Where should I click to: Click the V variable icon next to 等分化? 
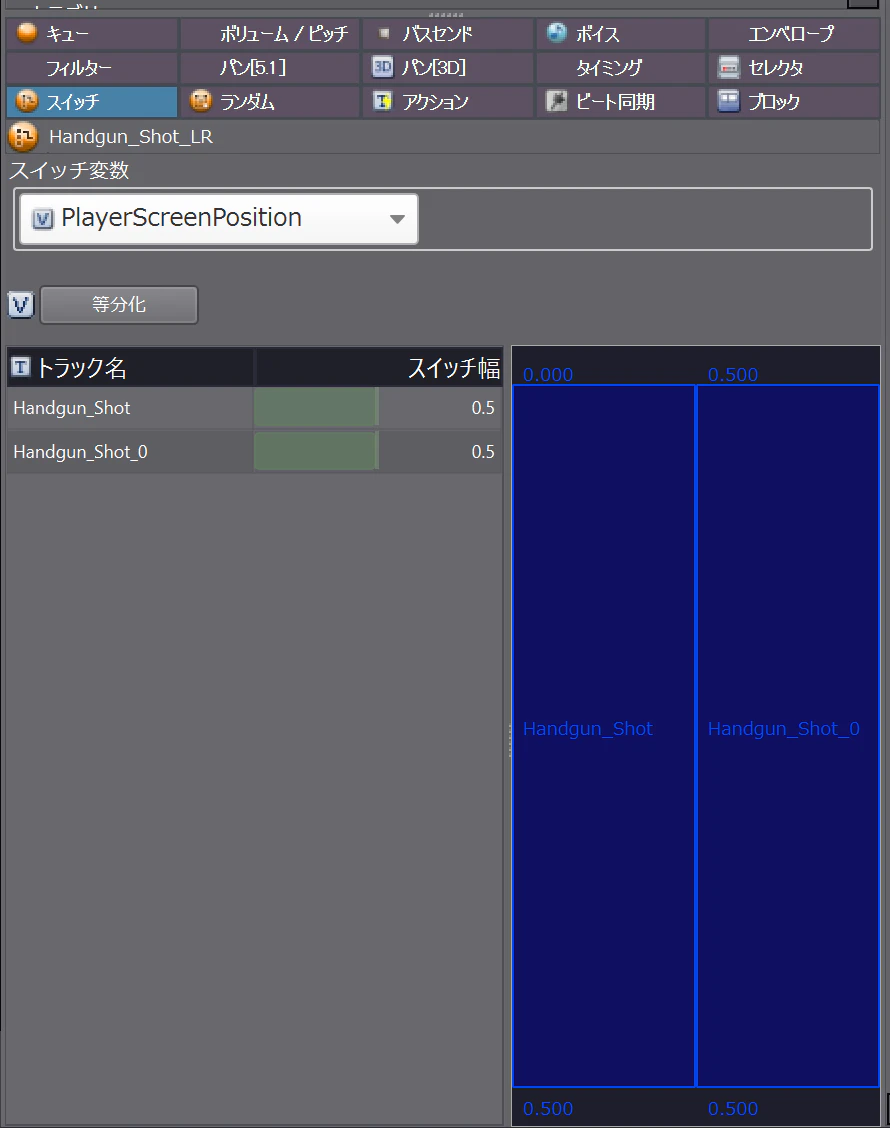tap(22, 305)
